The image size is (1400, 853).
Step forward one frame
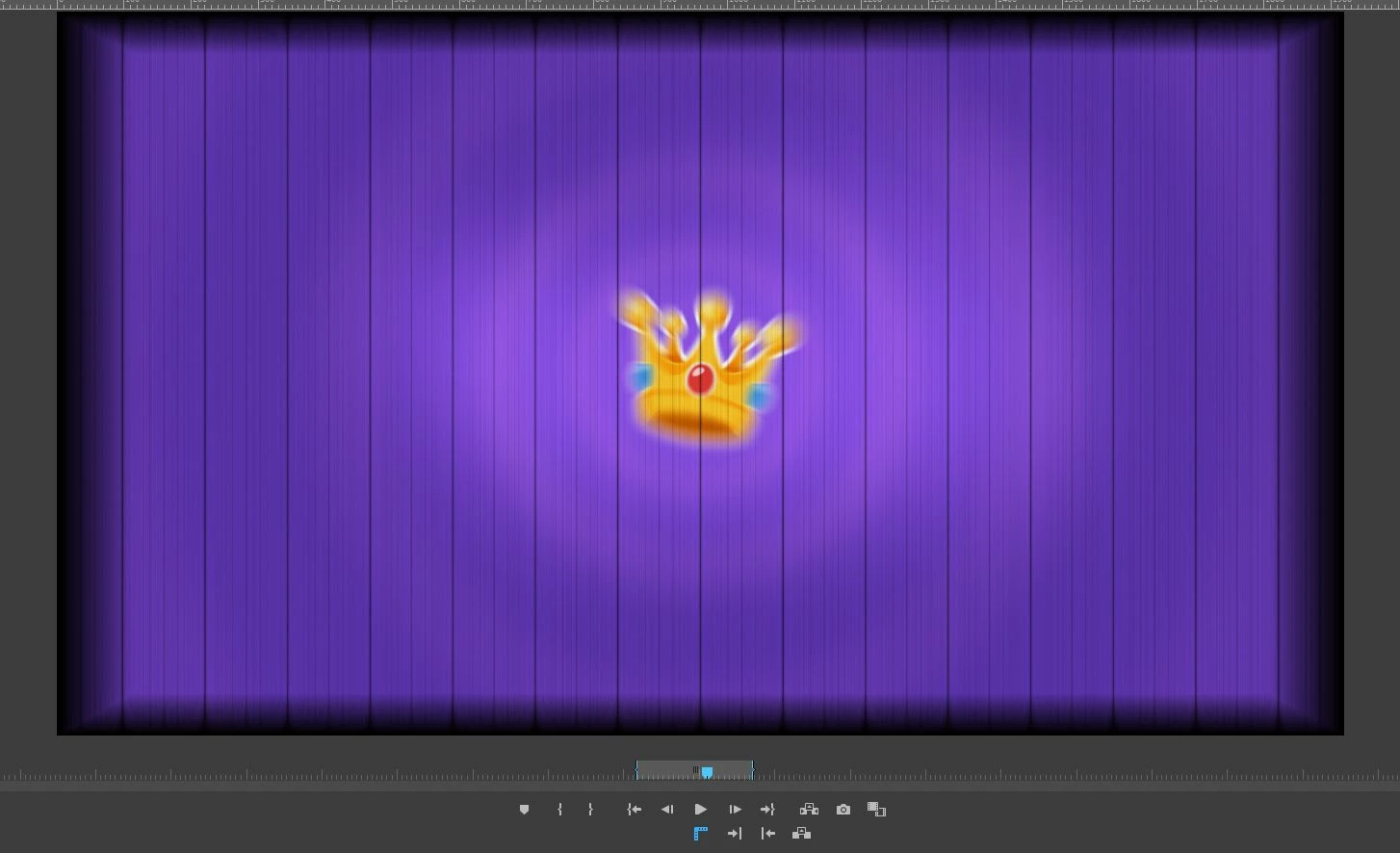[735, 810]
